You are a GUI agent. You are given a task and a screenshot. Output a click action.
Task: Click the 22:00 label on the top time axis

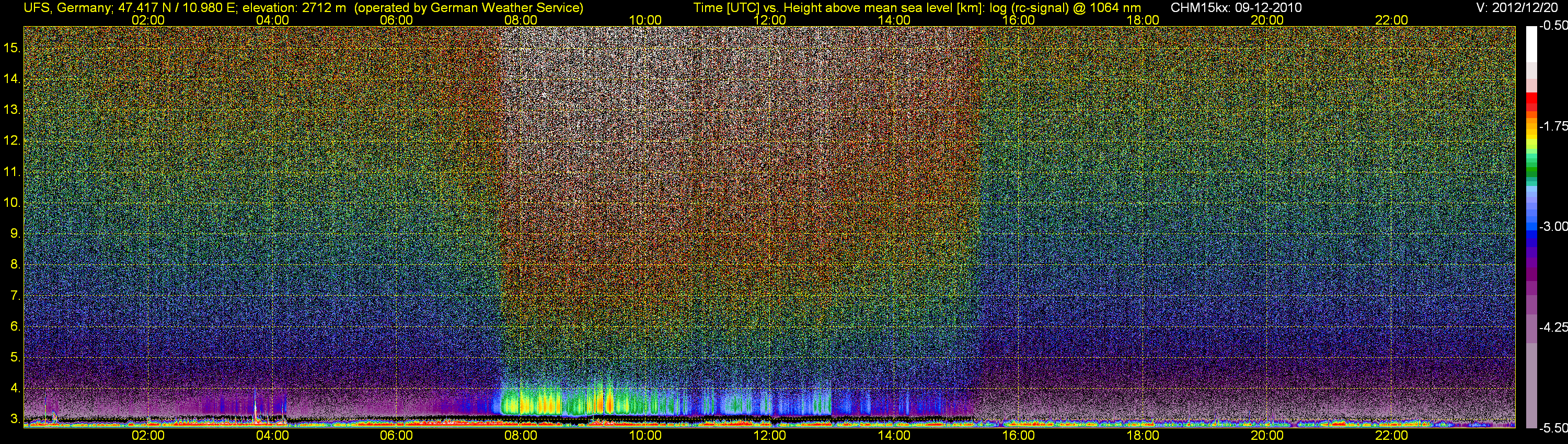click(1391, 20)
